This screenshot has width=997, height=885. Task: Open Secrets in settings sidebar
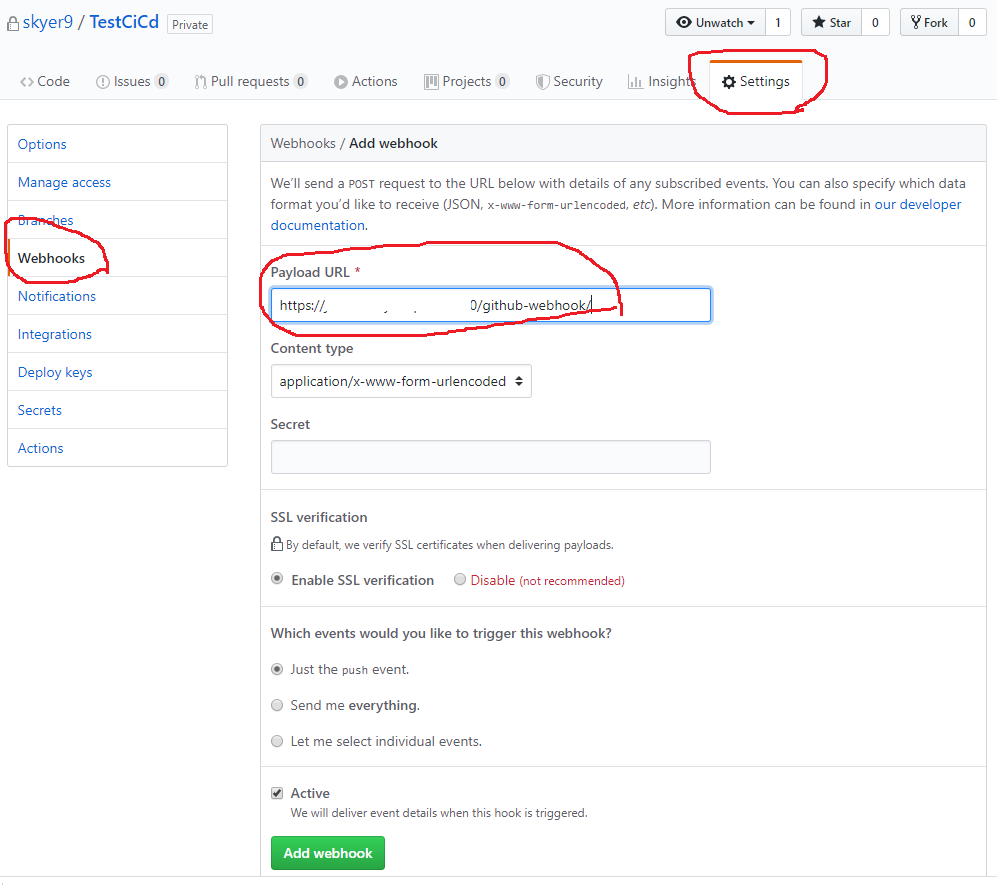tap(118, 410)
